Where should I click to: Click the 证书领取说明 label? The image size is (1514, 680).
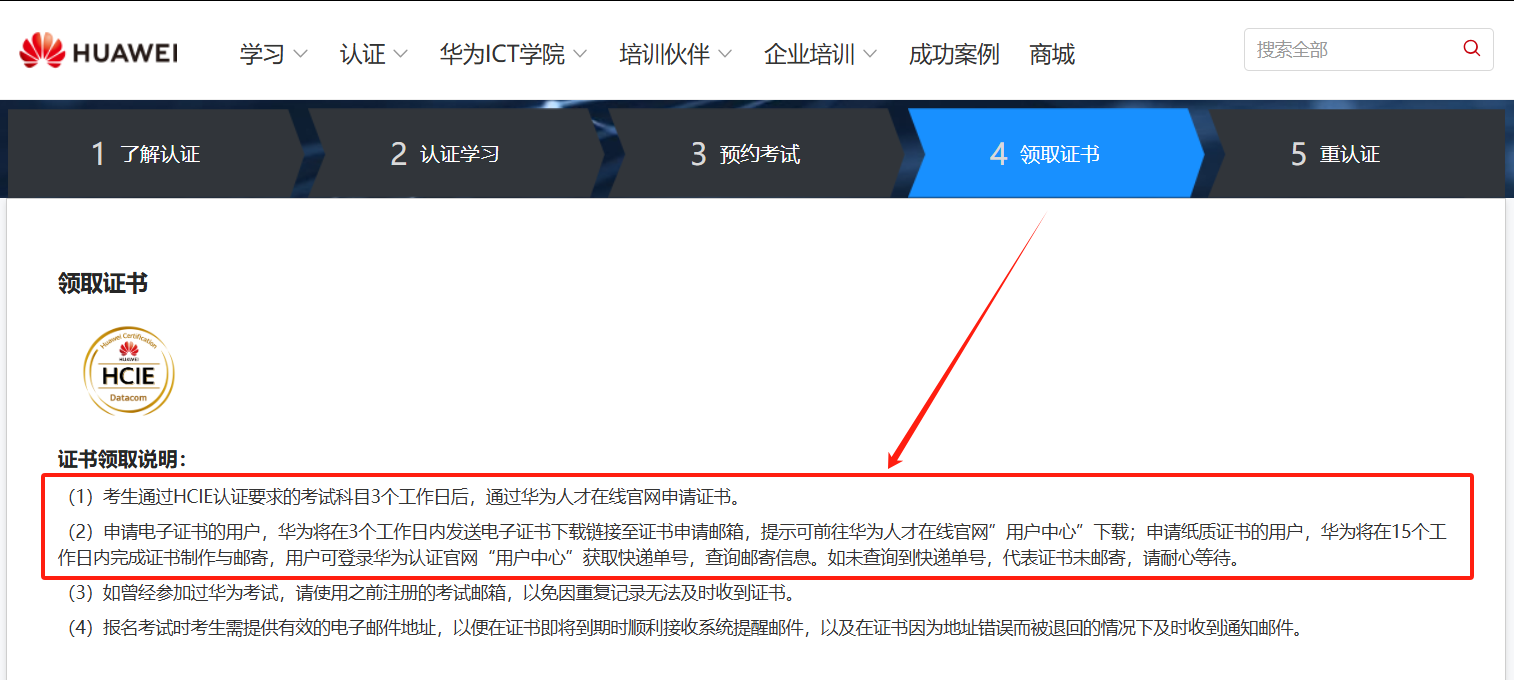point(122,460)
